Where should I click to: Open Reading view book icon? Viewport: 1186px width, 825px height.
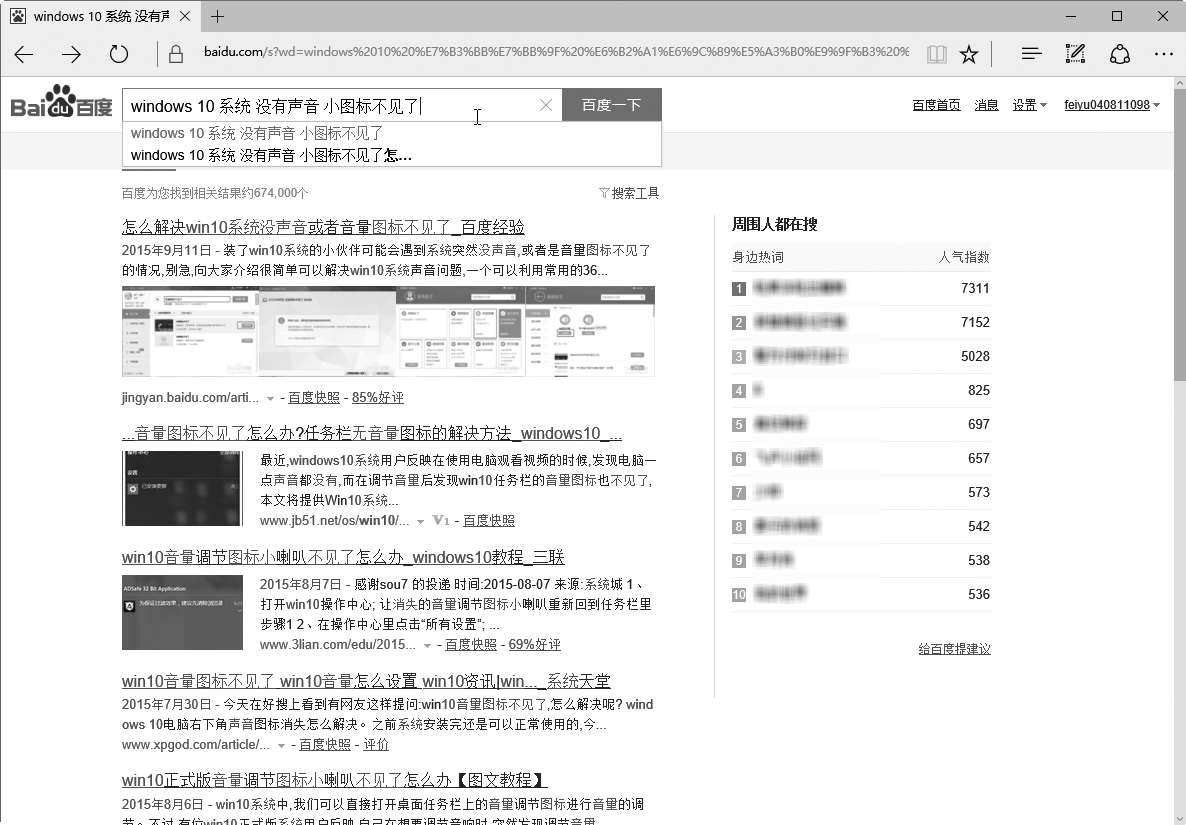coord(936,54)
